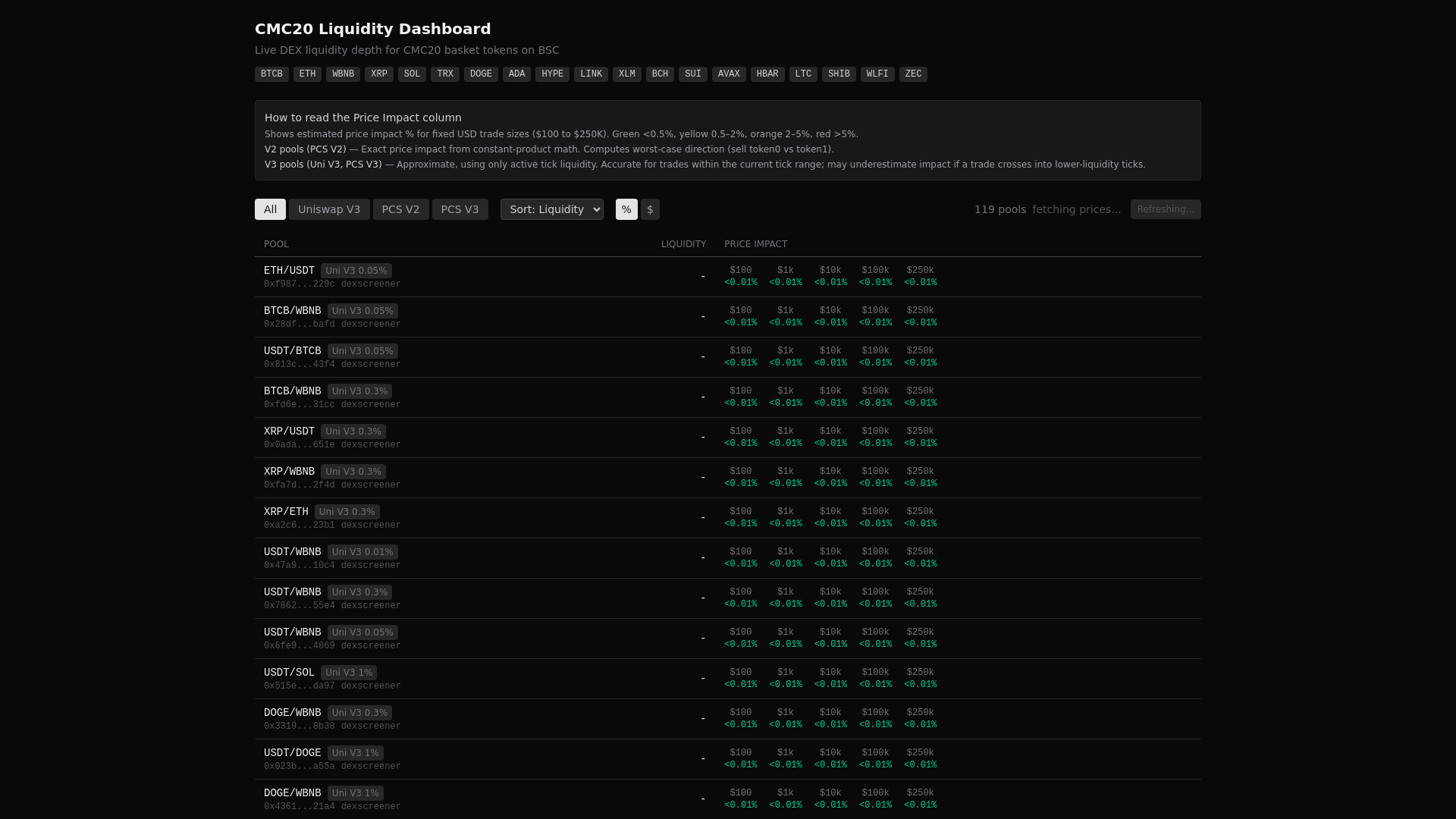The height and width of the screenshot is (819, 1456).
Task: Click the TRX token tag
Action: [x=445, y=74]
